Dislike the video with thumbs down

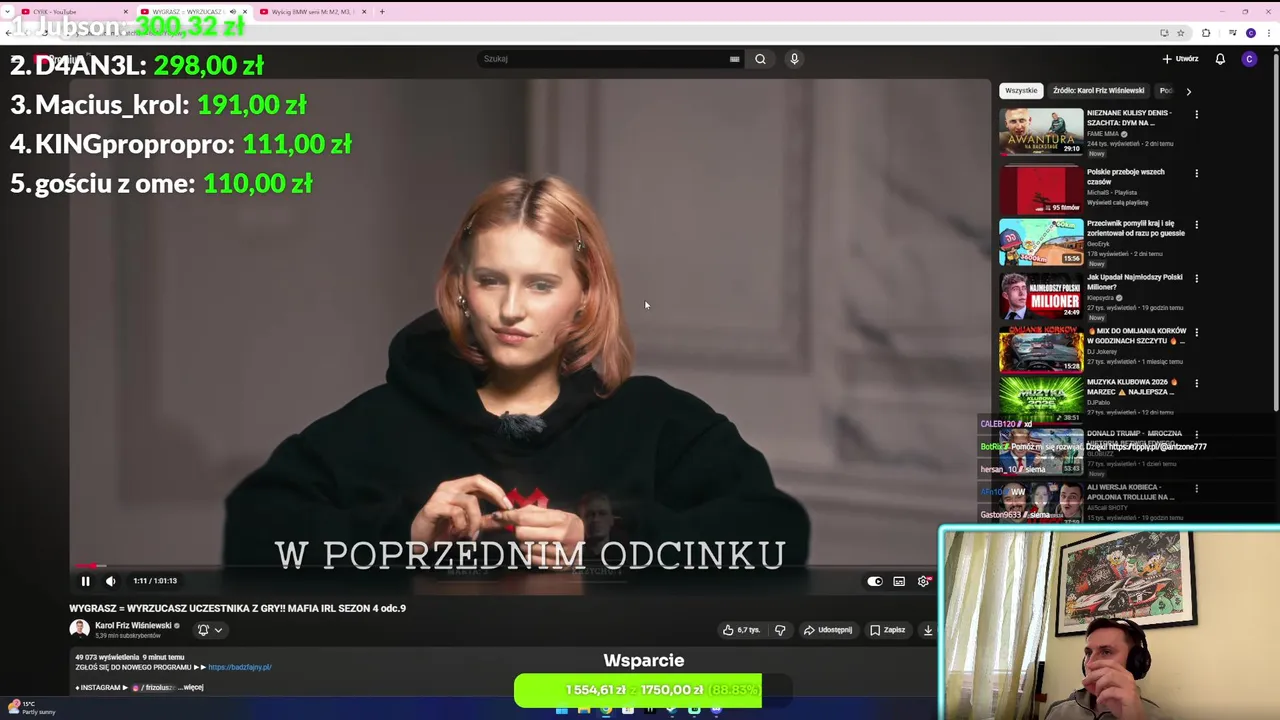pos(780,630)
